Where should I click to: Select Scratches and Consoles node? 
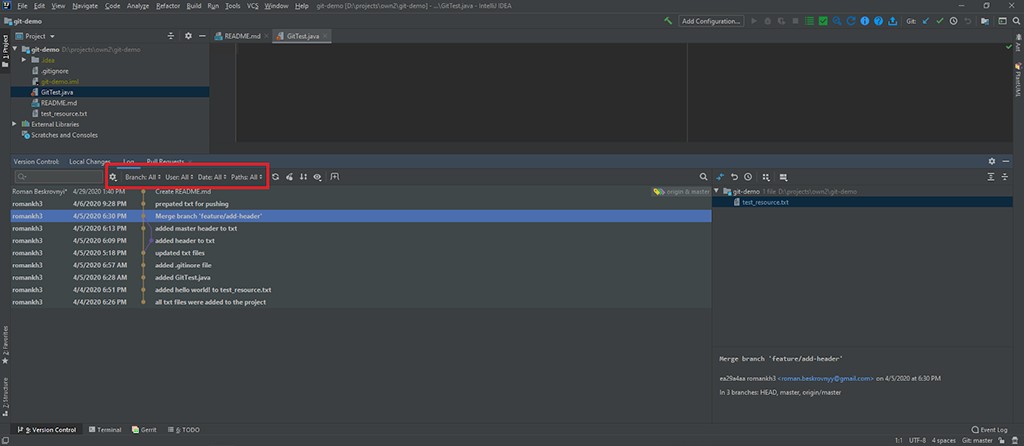point(64,135)
